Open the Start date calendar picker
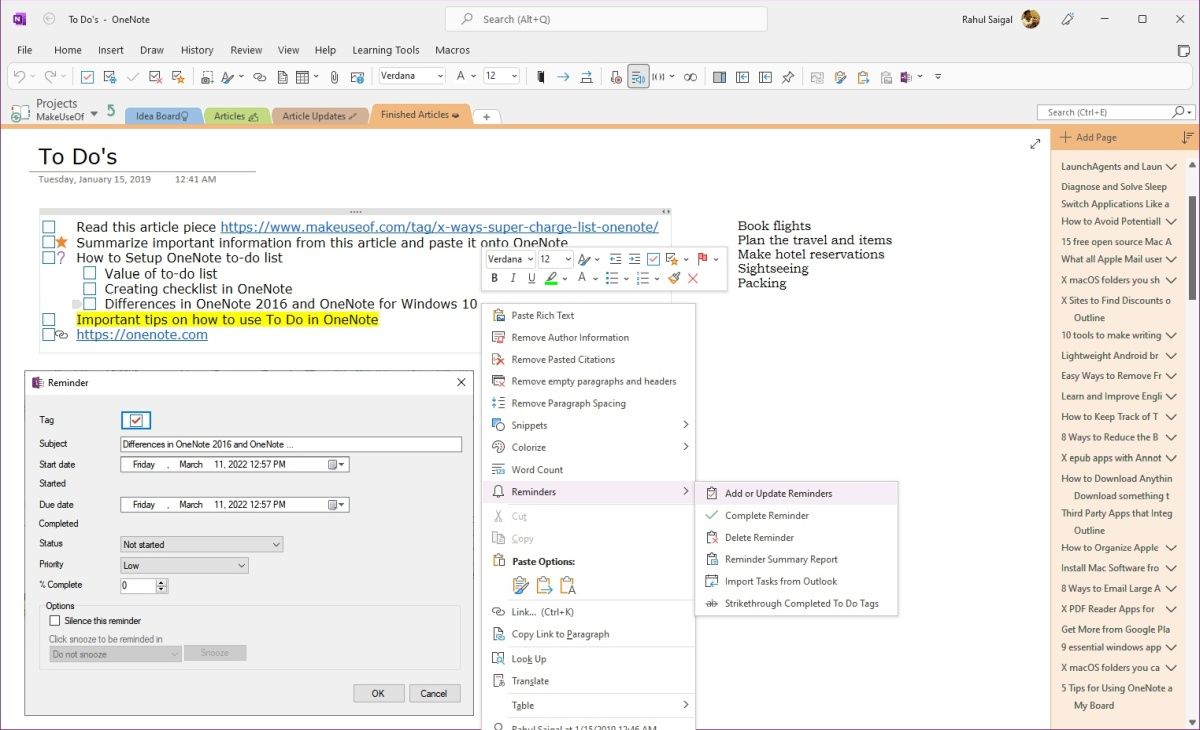The width and height of the screenshot is (1200, 730). tap(337, 464)
